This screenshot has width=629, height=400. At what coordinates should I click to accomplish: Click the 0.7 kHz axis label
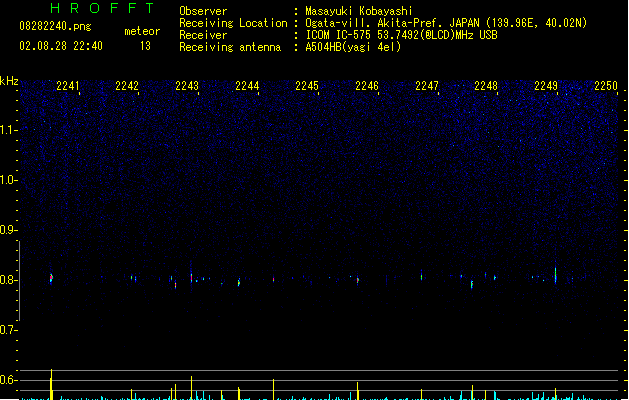tap(8, 330)
